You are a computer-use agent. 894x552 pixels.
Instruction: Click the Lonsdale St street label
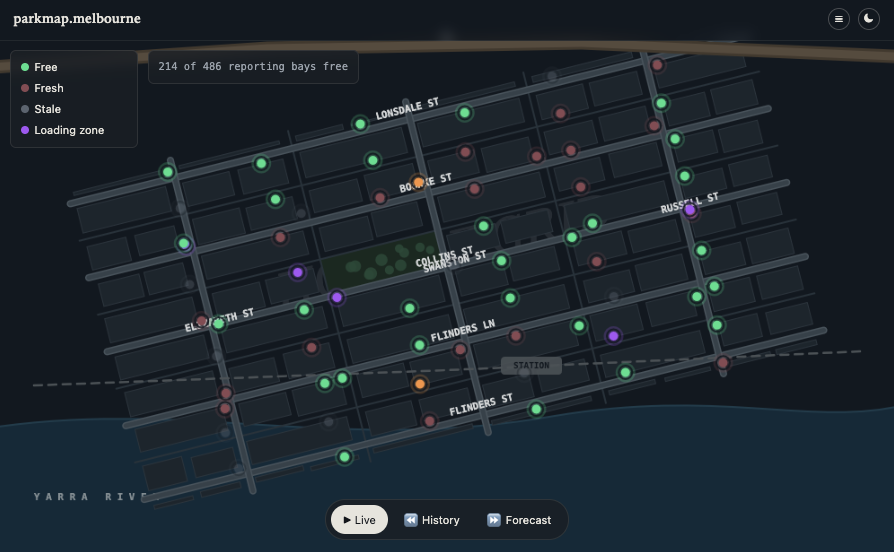[407, 109]
